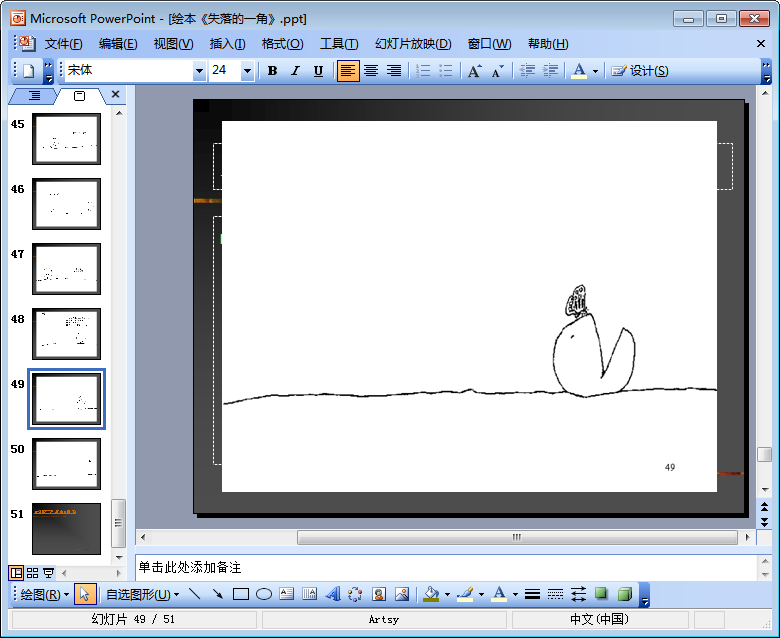Screen dimensions: 780x638
Task: Switch to the Slides thumbnail tab
Action: click(x=80, y=95)
